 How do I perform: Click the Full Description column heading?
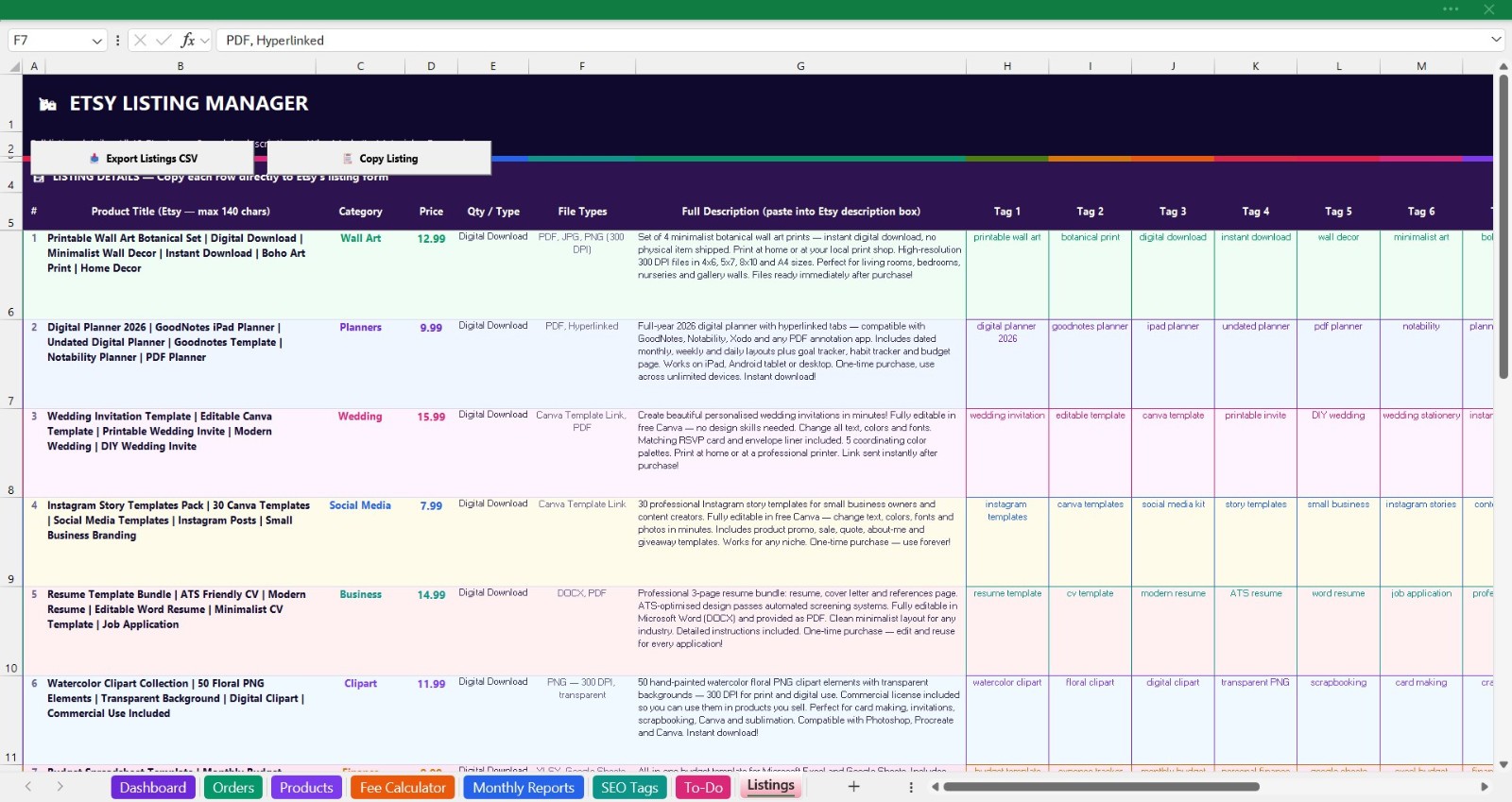(800, 212)
